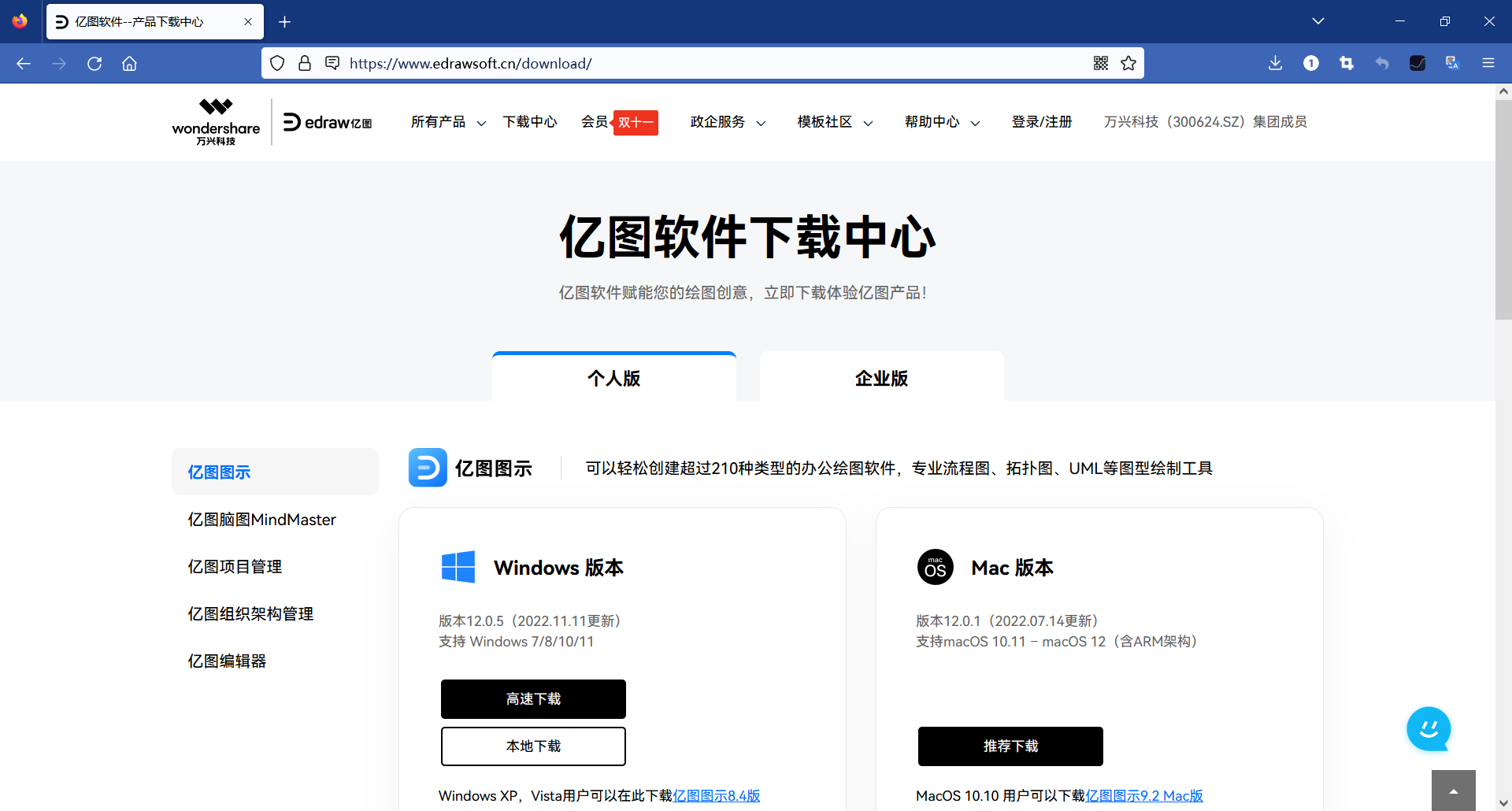This screenshot has height=811, width=1512.
Task: Click the Wondershare 万兴科技 logo
Action: [216, 122]
